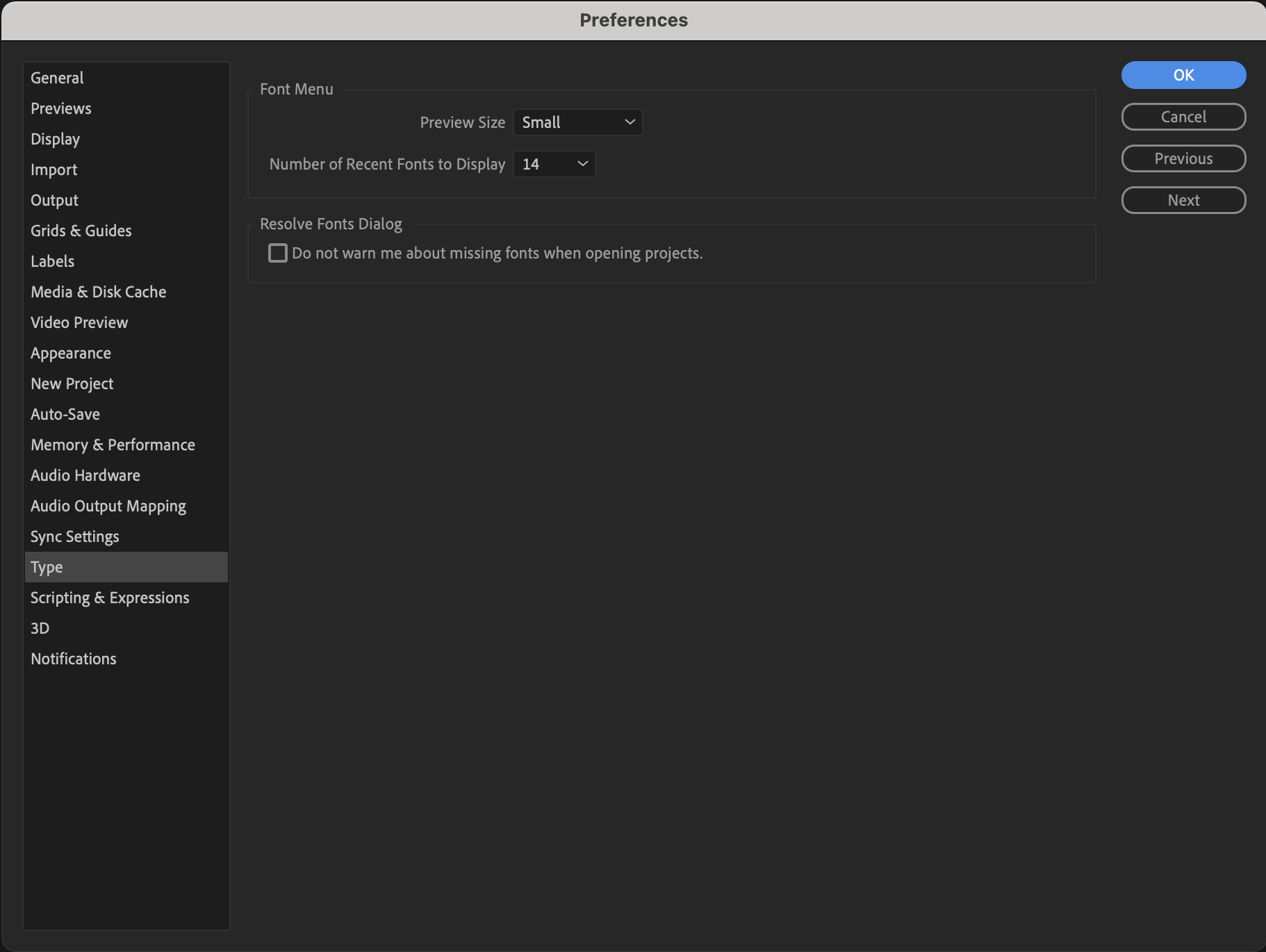Open the Previews settings
The height and width of the screenshot is (952, 1266).
click(x=60, y=108)
